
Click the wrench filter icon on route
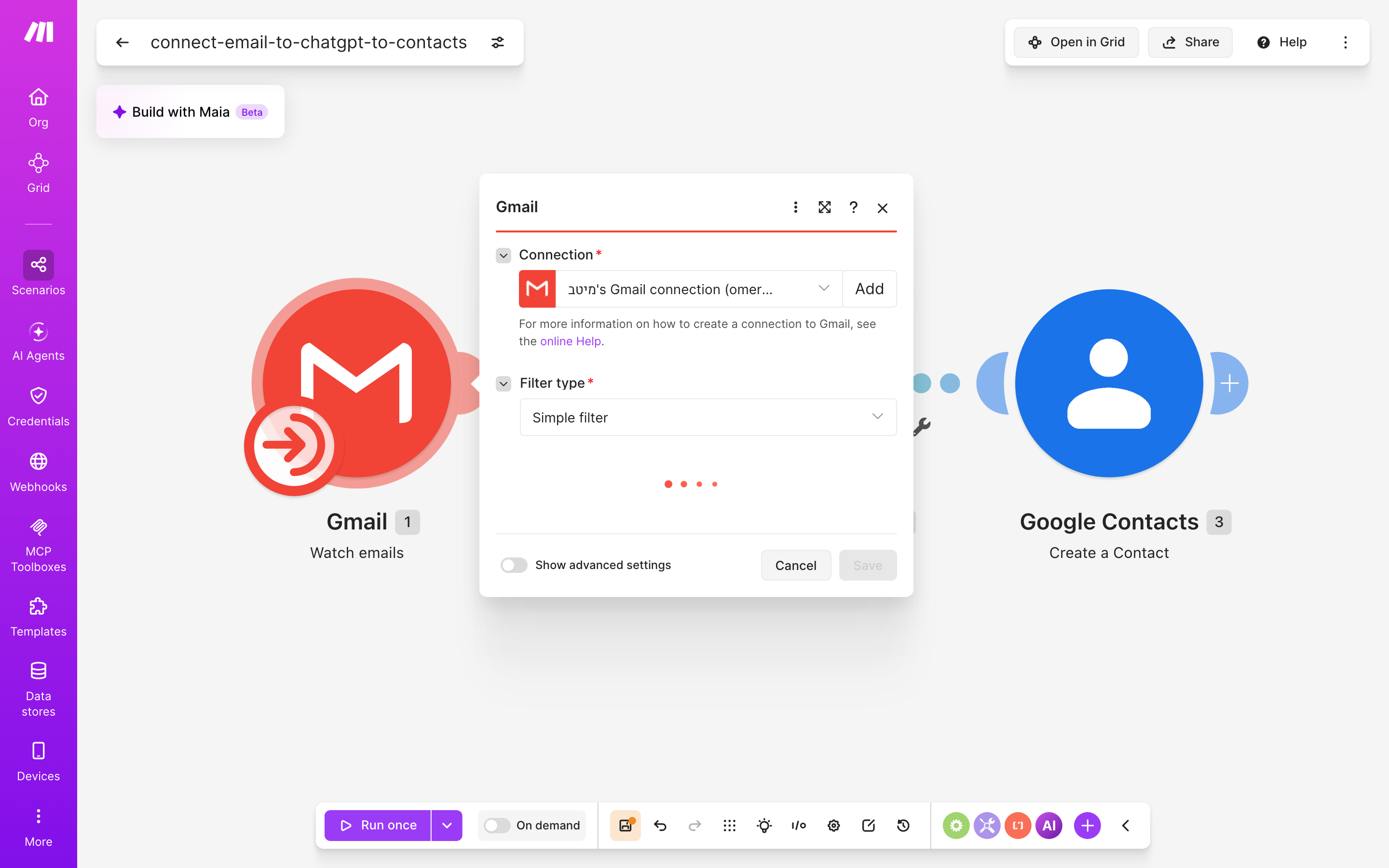pos(922,427)
